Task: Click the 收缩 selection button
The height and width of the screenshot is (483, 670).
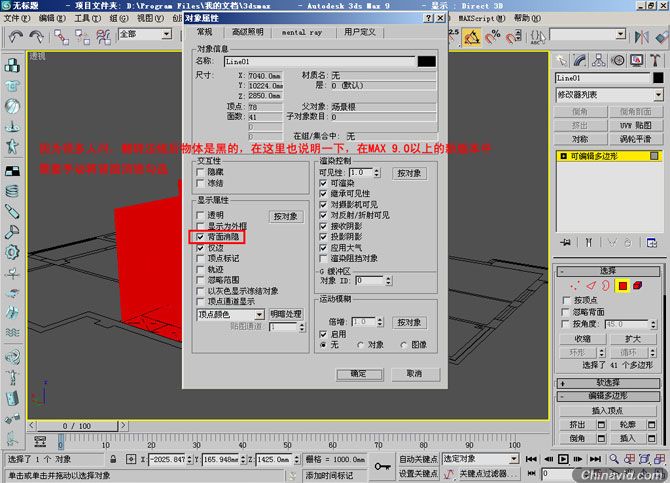Action: tap(582, 339)
